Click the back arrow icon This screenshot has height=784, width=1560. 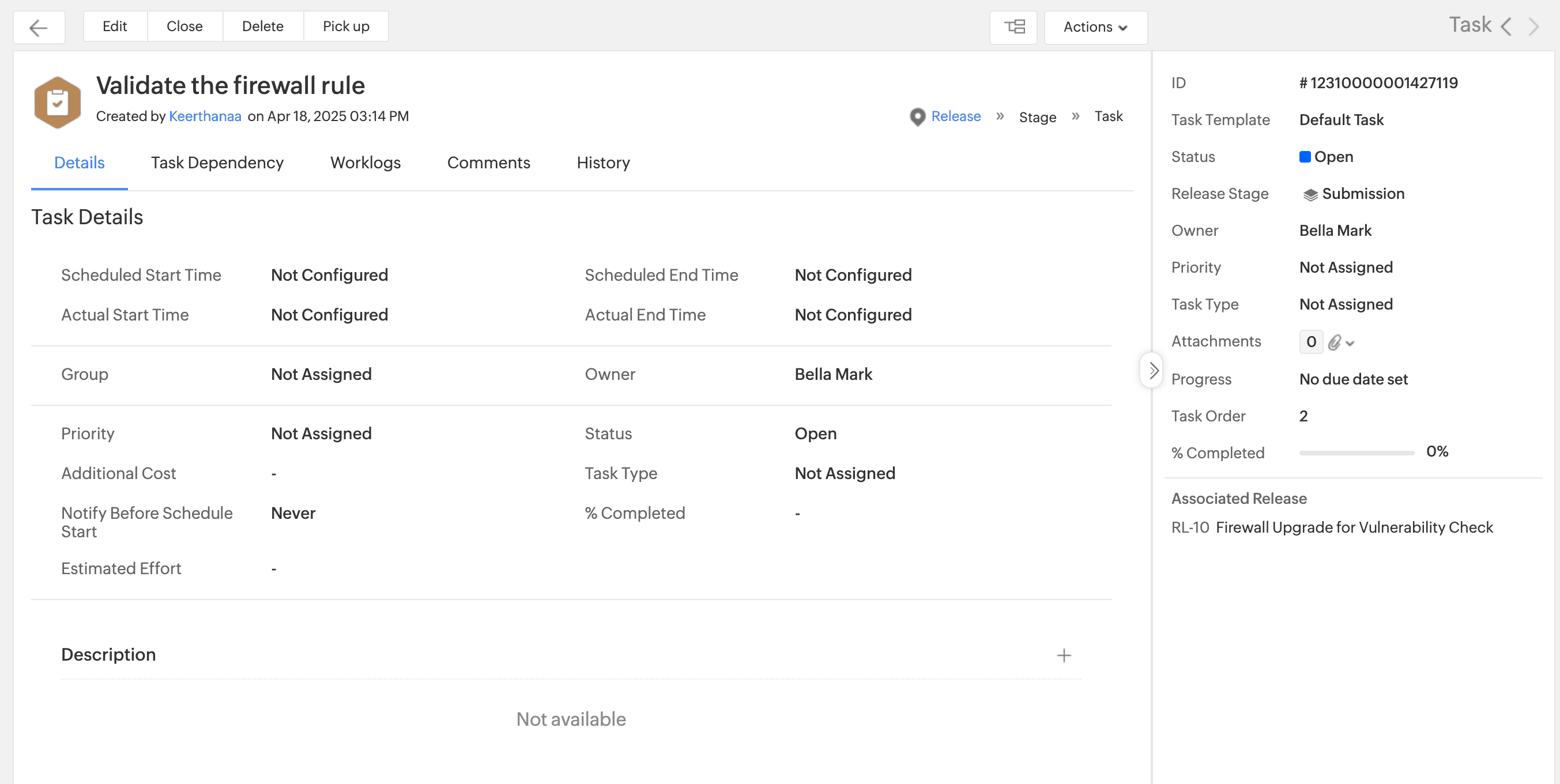click(x=39, y=27)
